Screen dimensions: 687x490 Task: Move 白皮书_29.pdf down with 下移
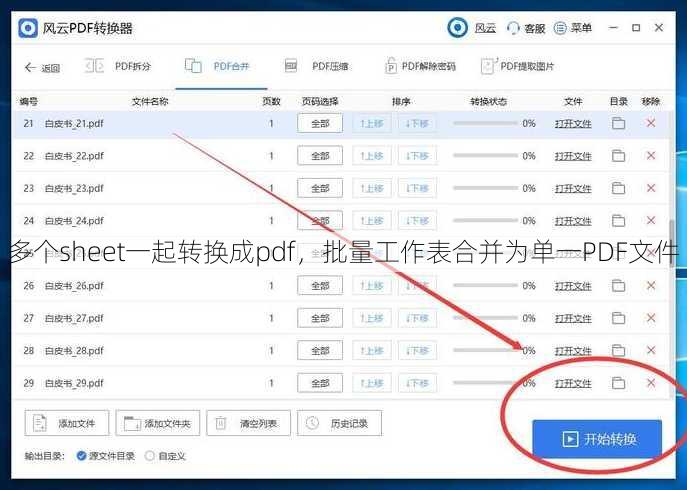pyautogui.click(x=417, y=383)
